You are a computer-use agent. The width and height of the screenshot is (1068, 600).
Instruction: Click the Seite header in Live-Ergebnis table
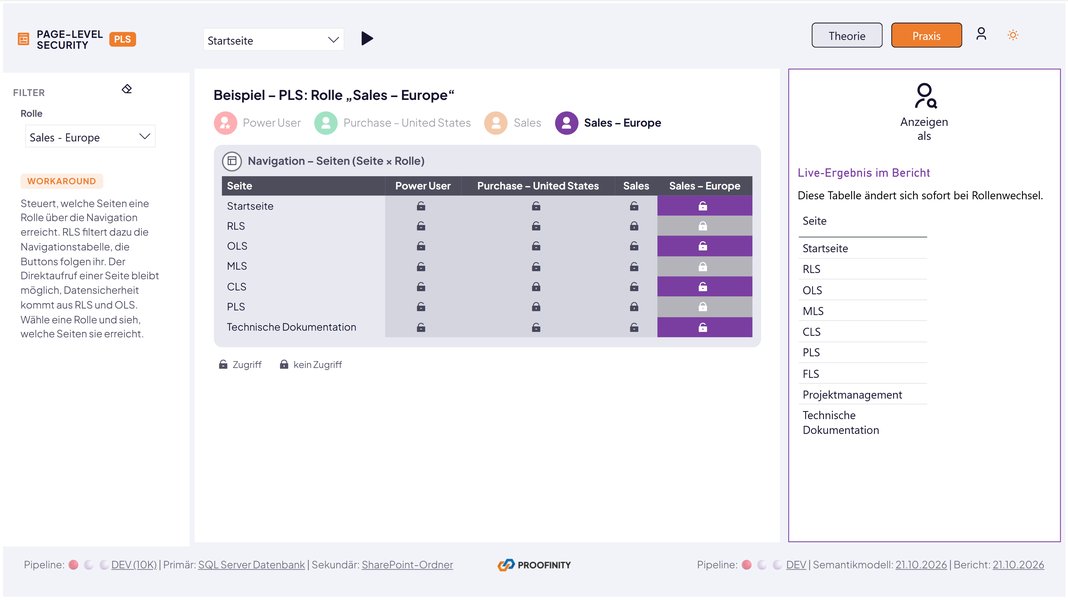pos(815,221)
